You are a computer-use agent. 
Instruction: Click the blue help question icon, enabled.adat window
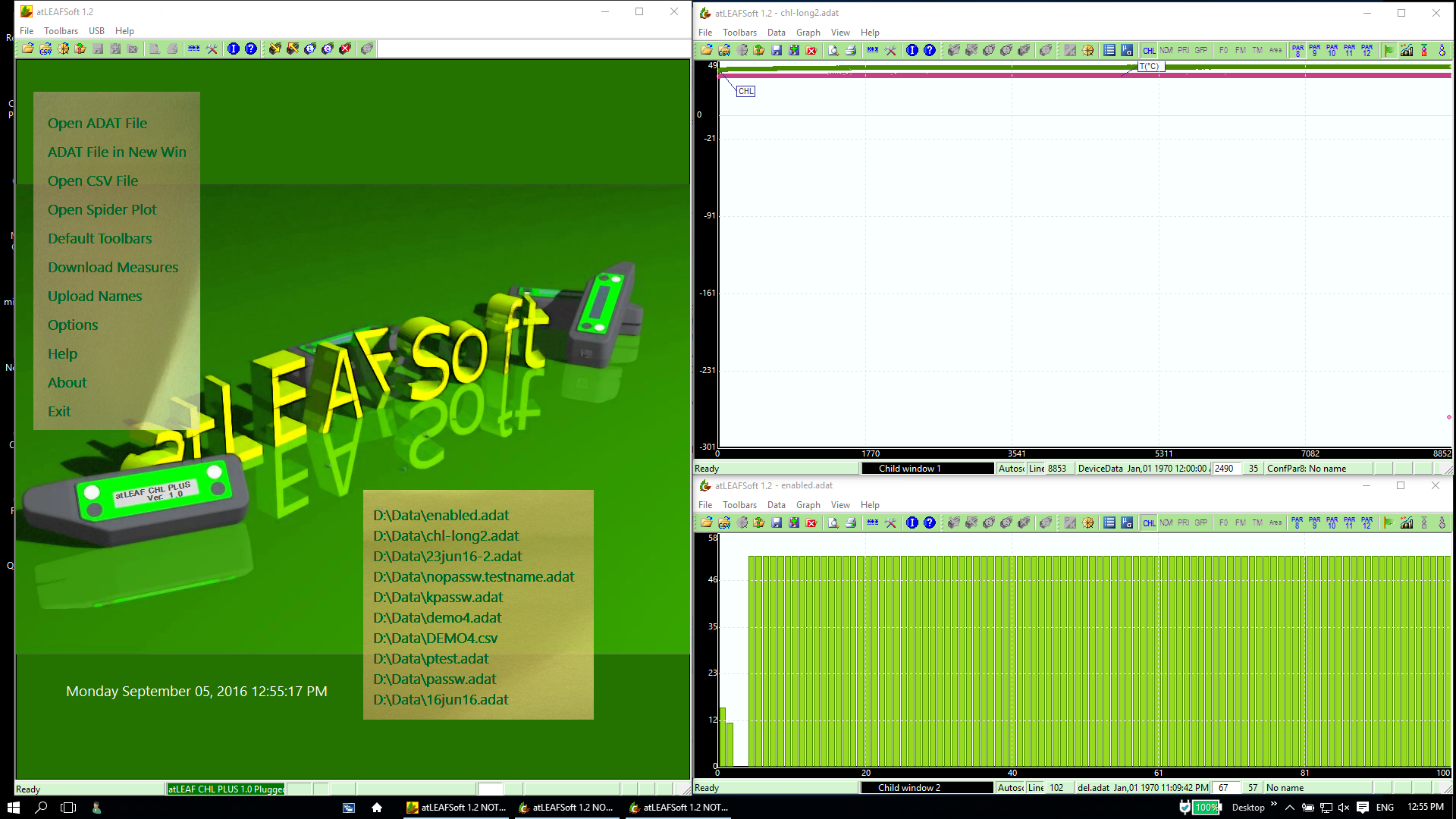(930, 522)
